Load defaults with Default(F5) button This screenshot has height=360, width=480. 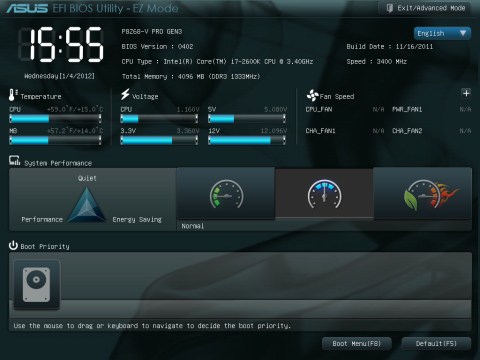pyautogui.click(x=436, y=344)
